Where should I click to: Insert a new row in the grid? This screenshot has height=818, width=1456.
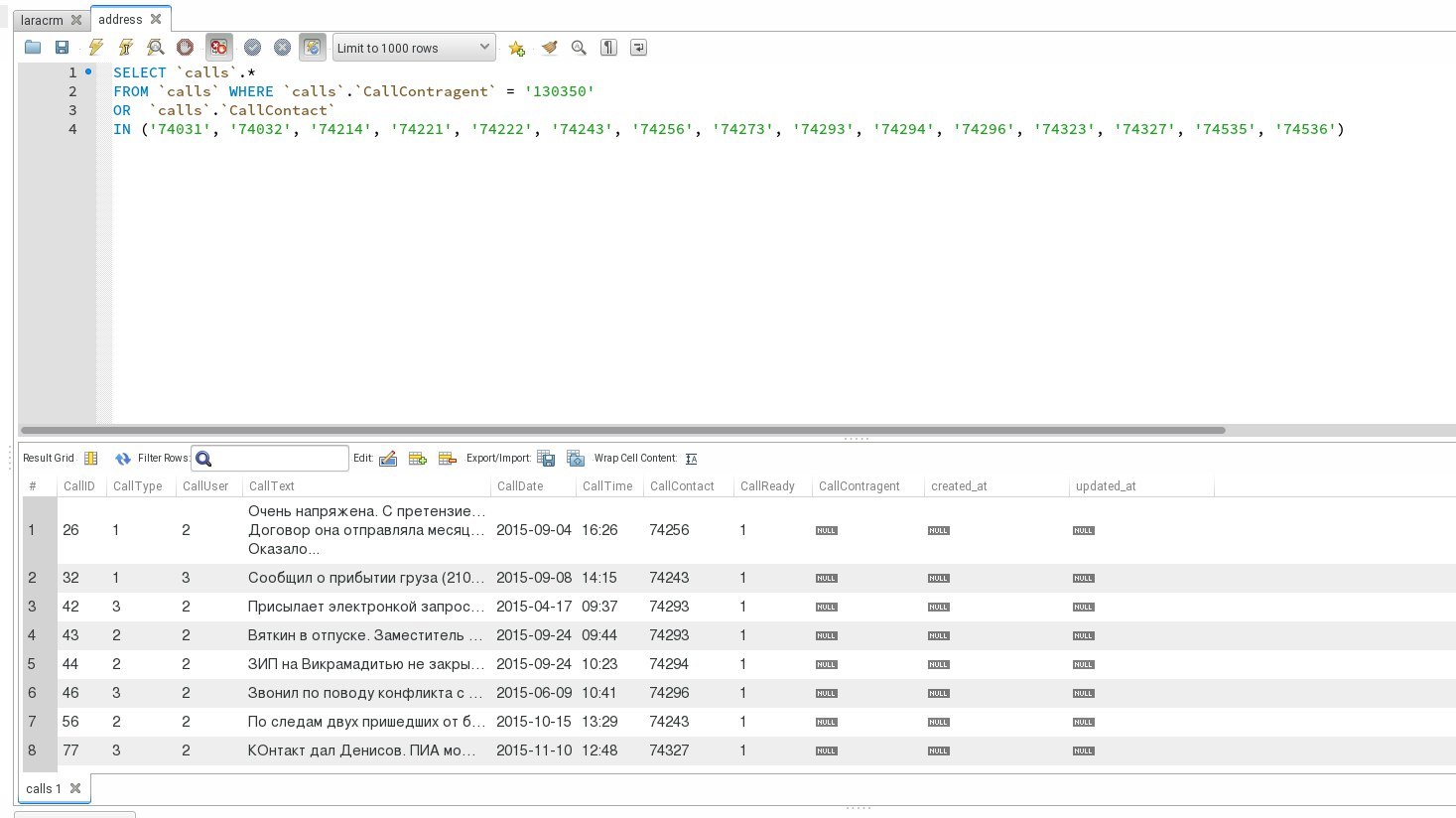[x=418, y=458]
